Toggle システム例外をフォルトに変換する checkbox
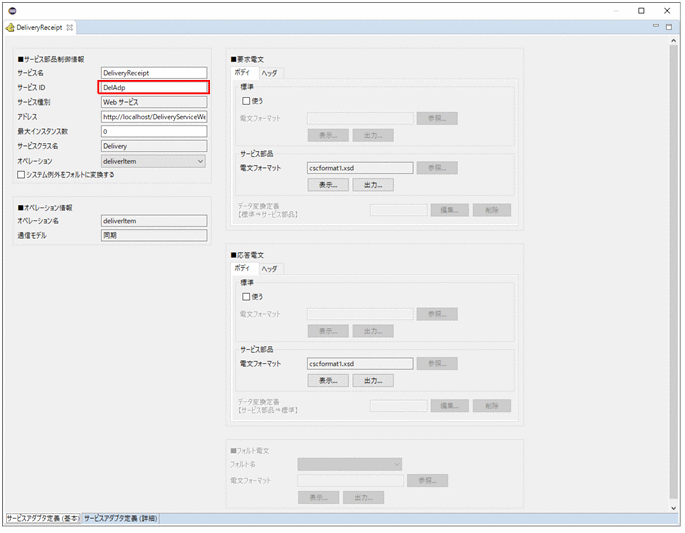The height and width of the screenshot is (533, 685). [x=21, y=175]
